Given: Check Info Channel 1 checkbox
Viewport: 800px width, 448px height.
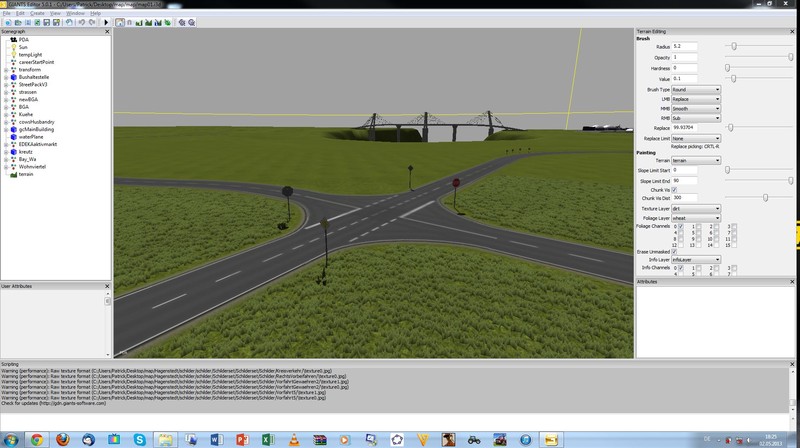Looking at the screenshot, I should click(x=698, y=268).
